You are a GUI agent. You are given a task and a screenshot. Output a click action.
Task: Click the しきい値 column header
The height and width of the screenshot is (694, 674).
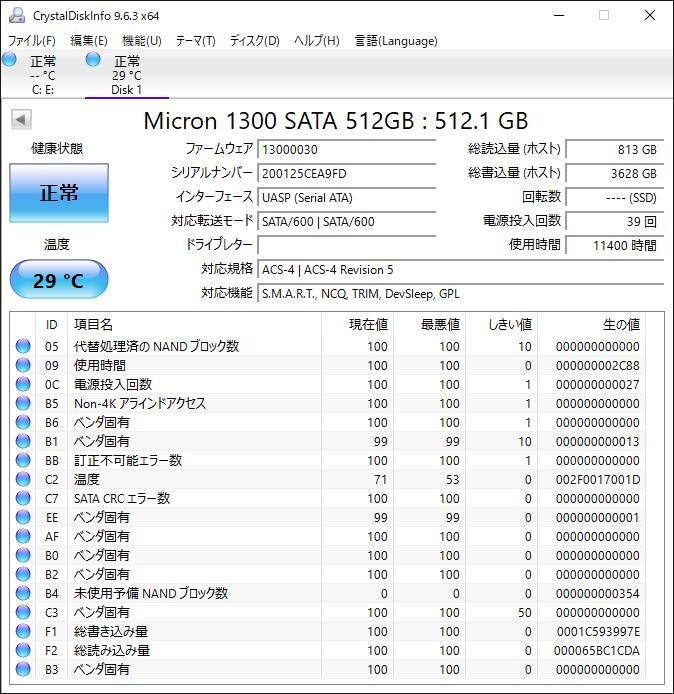(x=502, y=325)
